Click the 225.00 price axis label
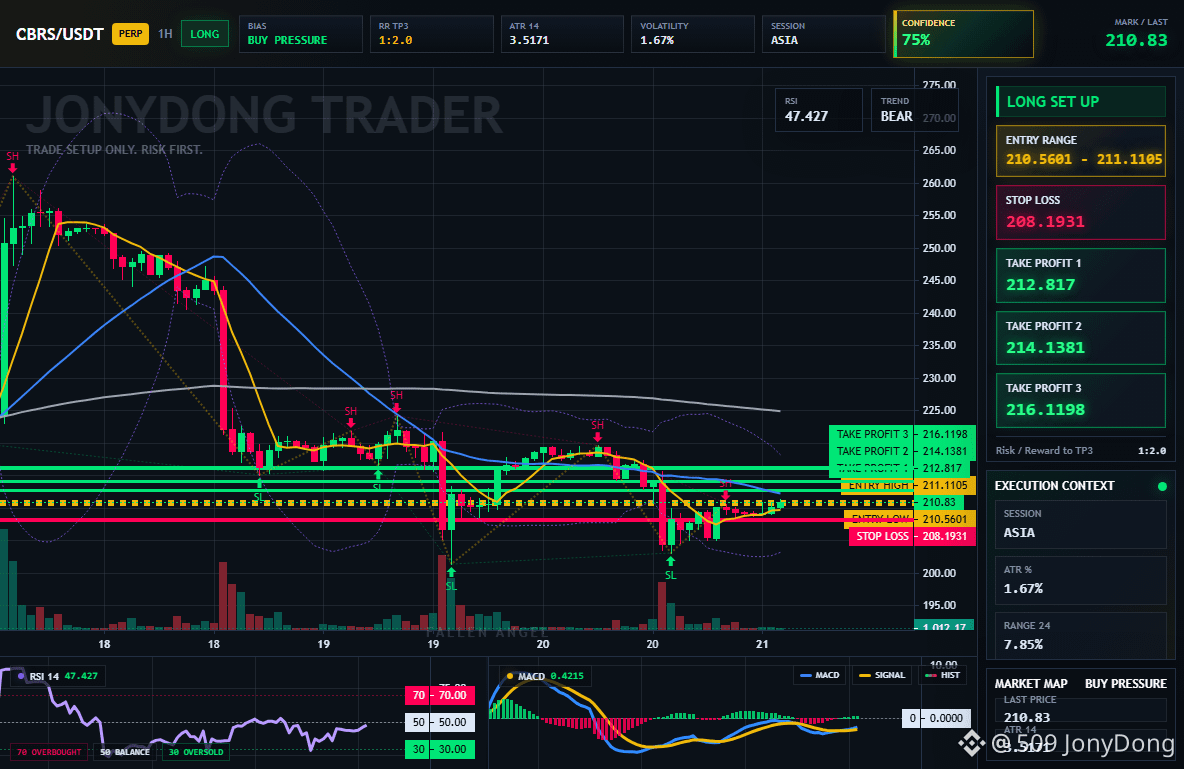 click(939, 410)
